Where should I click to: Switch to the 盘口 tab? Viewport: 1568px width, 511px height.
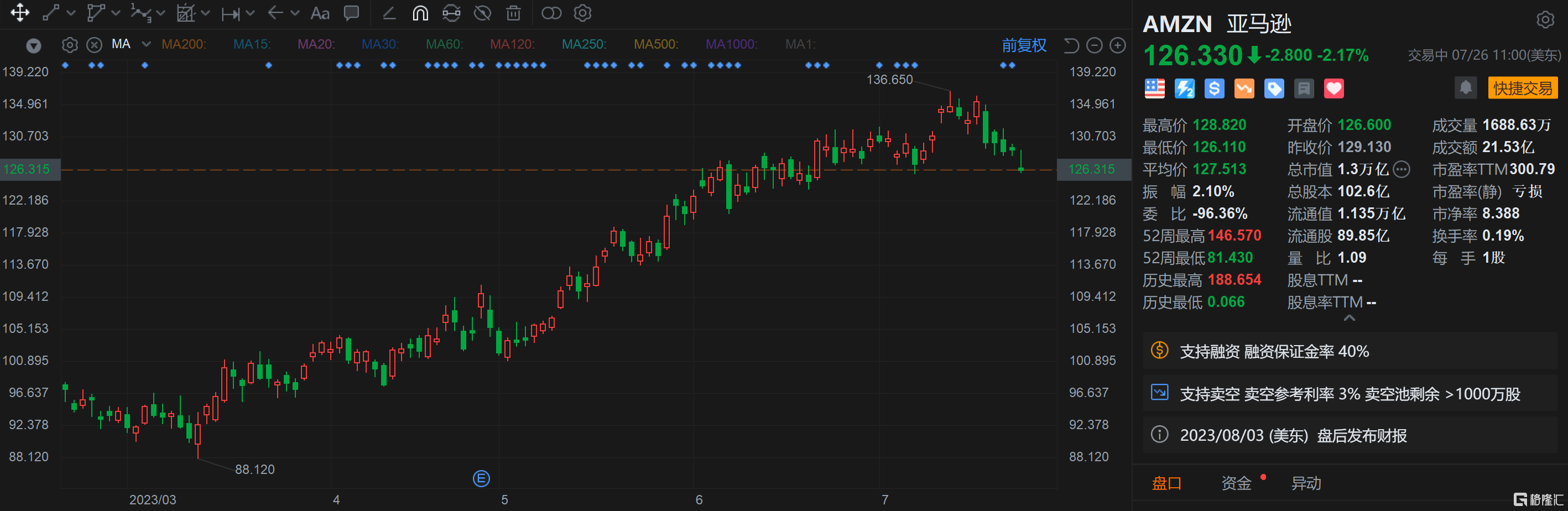point(1167,483)
